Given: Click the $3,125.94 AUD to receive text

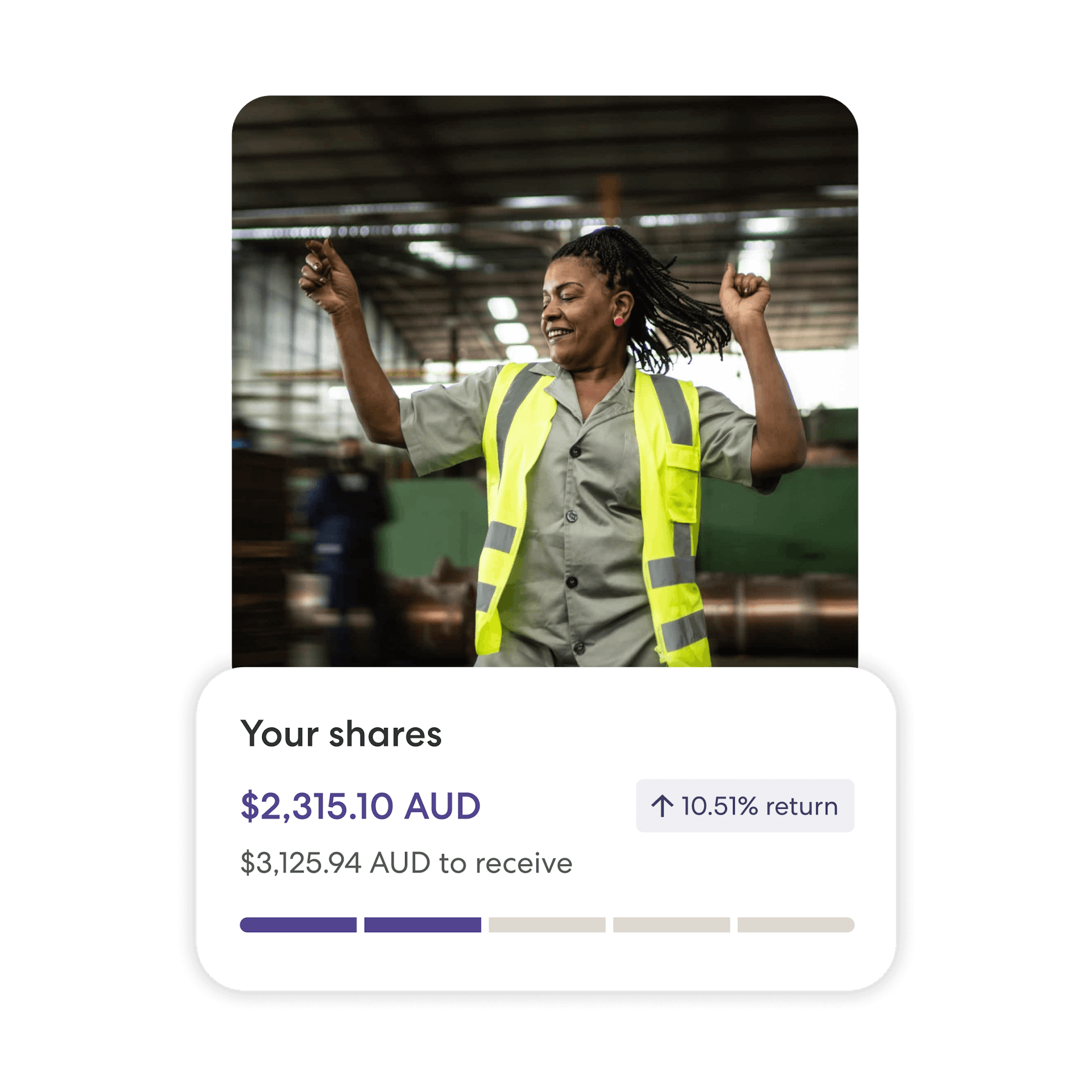Looking at the screenshot, I should [406, 863].
